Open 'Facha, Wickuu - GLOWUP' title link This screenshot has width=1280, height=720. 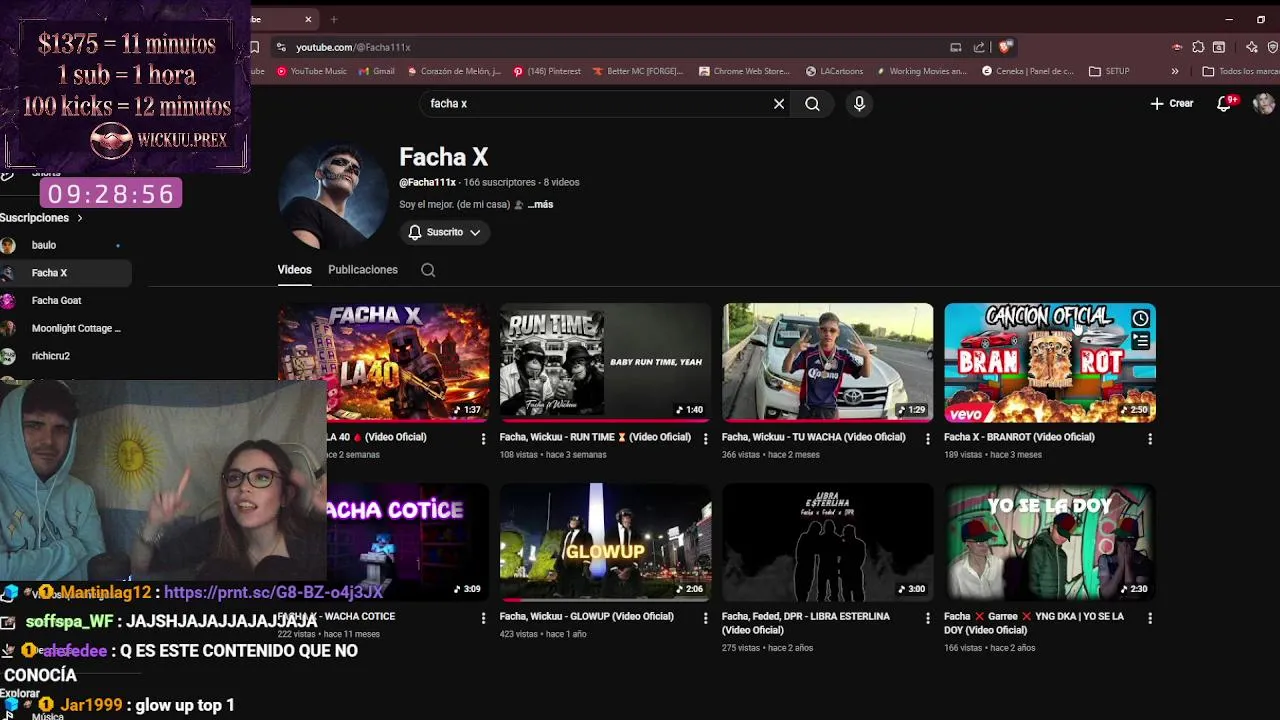(x=586, y=617)
